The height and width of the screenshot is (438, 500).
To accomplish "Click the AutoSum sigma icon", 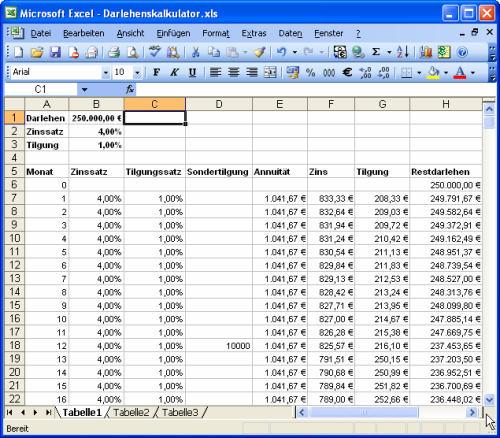I will point(376,52).
